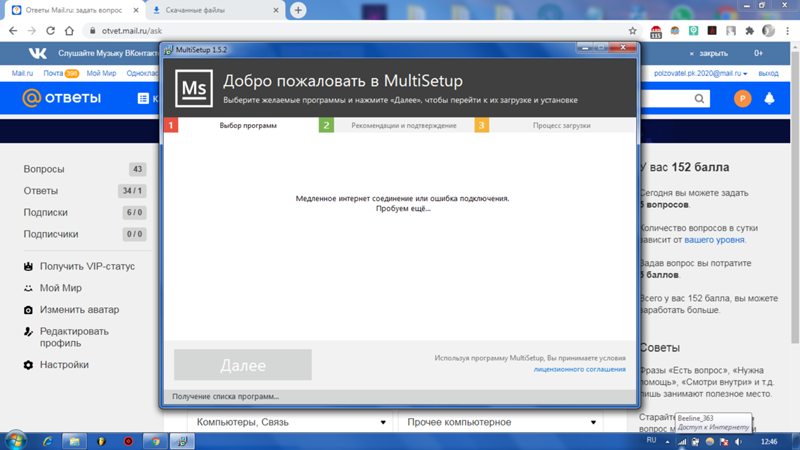This screenshot has height=450, width=800.
Task: Open the Chrome home page button
Action: 69,31
